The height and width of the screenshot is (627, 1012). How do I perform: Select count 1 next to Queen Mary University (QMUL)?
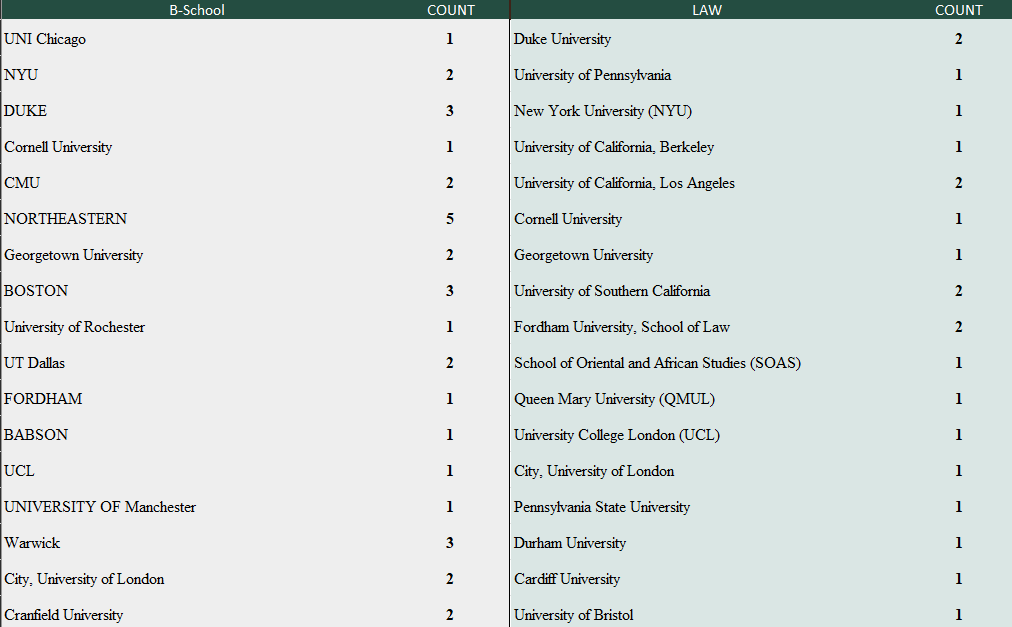tap(958, 399)
